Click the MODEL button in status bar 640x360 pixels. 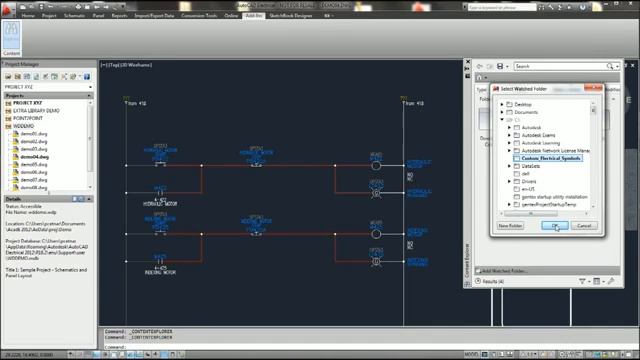click(x=471, y=354)
